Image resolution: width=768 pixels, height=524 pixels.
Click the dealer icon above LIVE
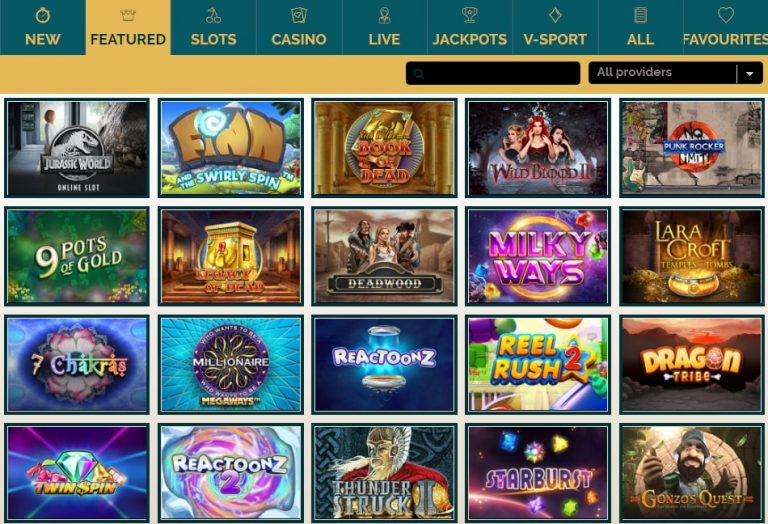[384, 15]
